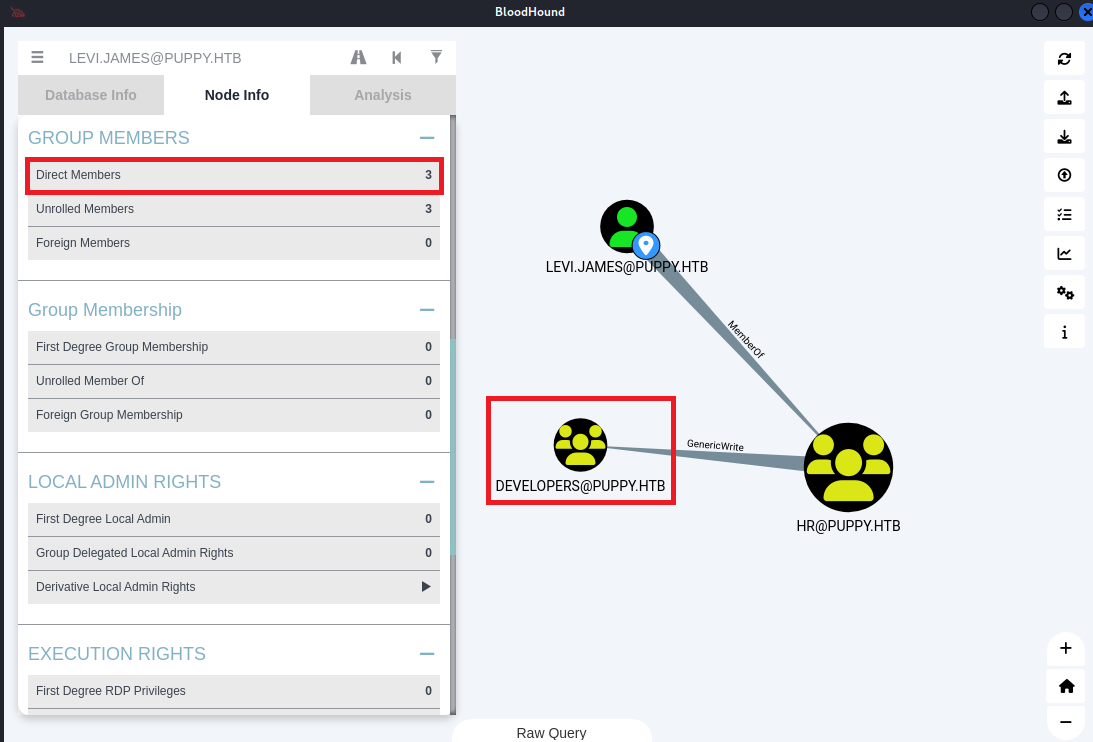The height and width of the screenshot is (742, 1093).
Task: Click the upload data icon
Action: click(1064, 175)
